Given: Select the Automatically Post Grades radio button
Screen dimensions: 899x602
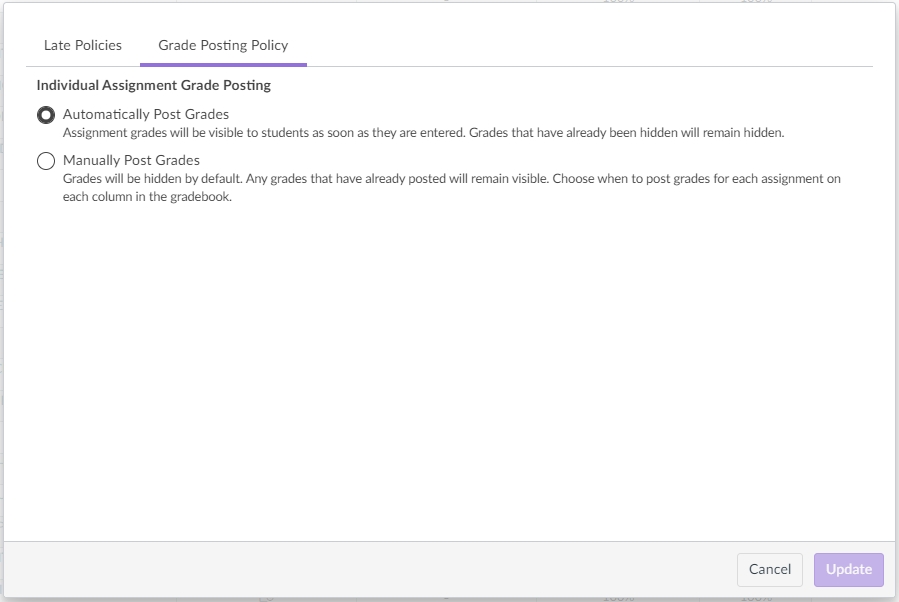Looking at the screenshot, I should coord(46,115).
